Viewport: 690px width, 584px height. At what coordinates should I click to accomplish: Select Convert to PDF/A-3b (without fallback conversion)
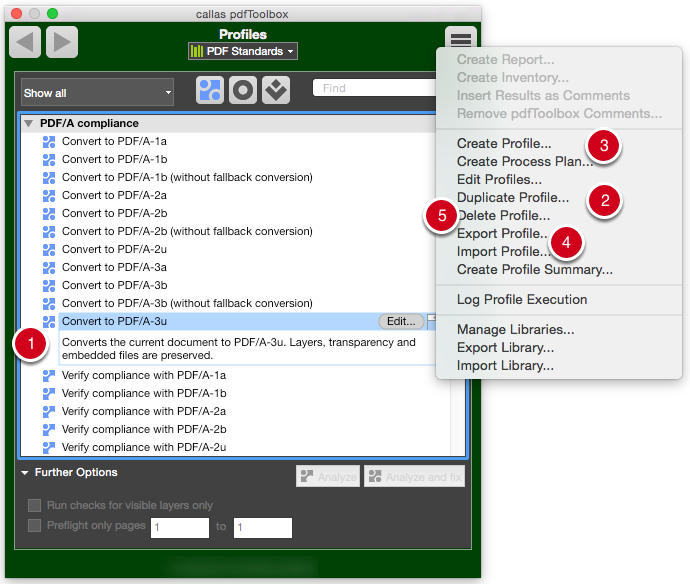tap(187, 304)
